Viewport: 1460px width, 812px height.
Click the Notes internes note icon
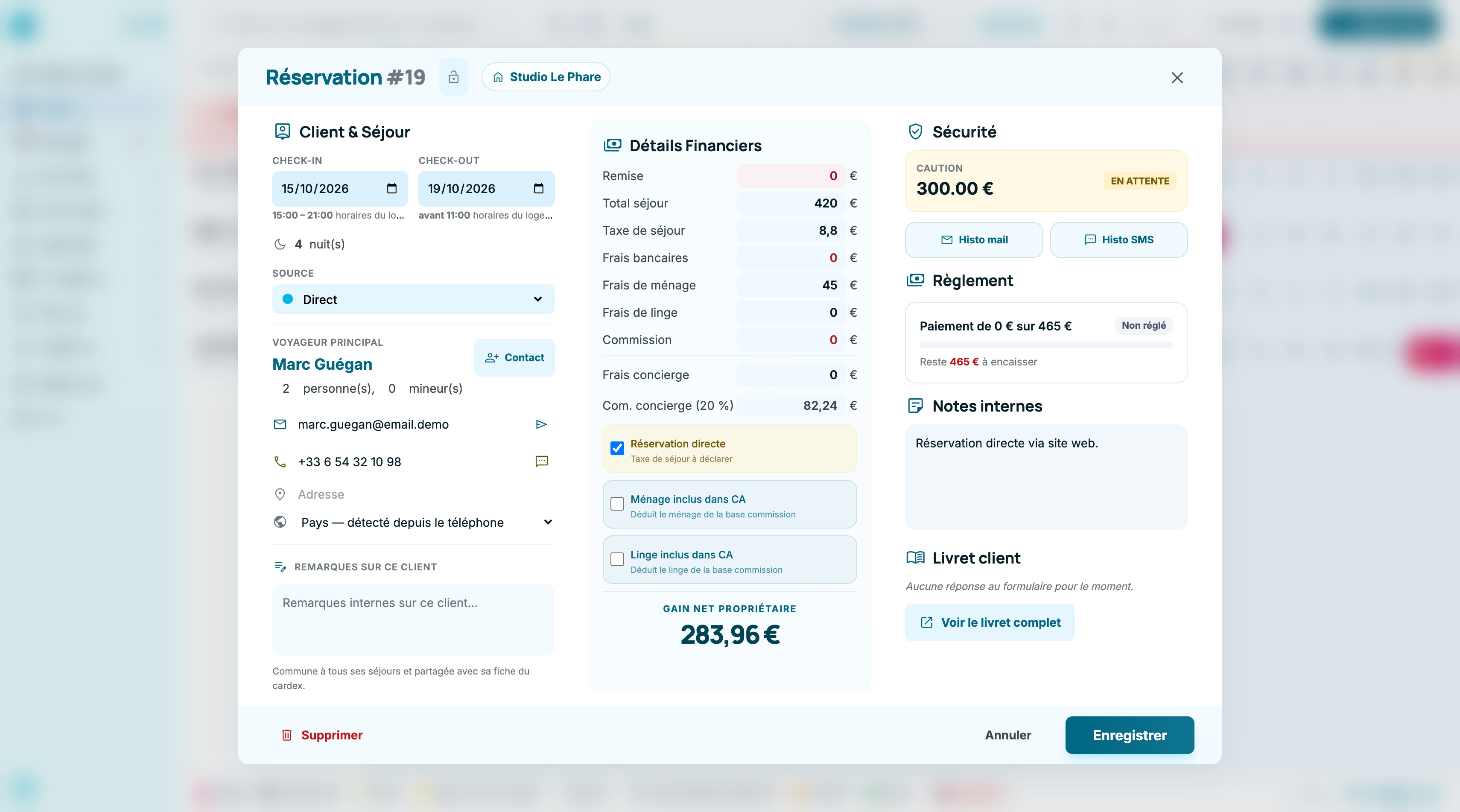(x=915, y=406)
